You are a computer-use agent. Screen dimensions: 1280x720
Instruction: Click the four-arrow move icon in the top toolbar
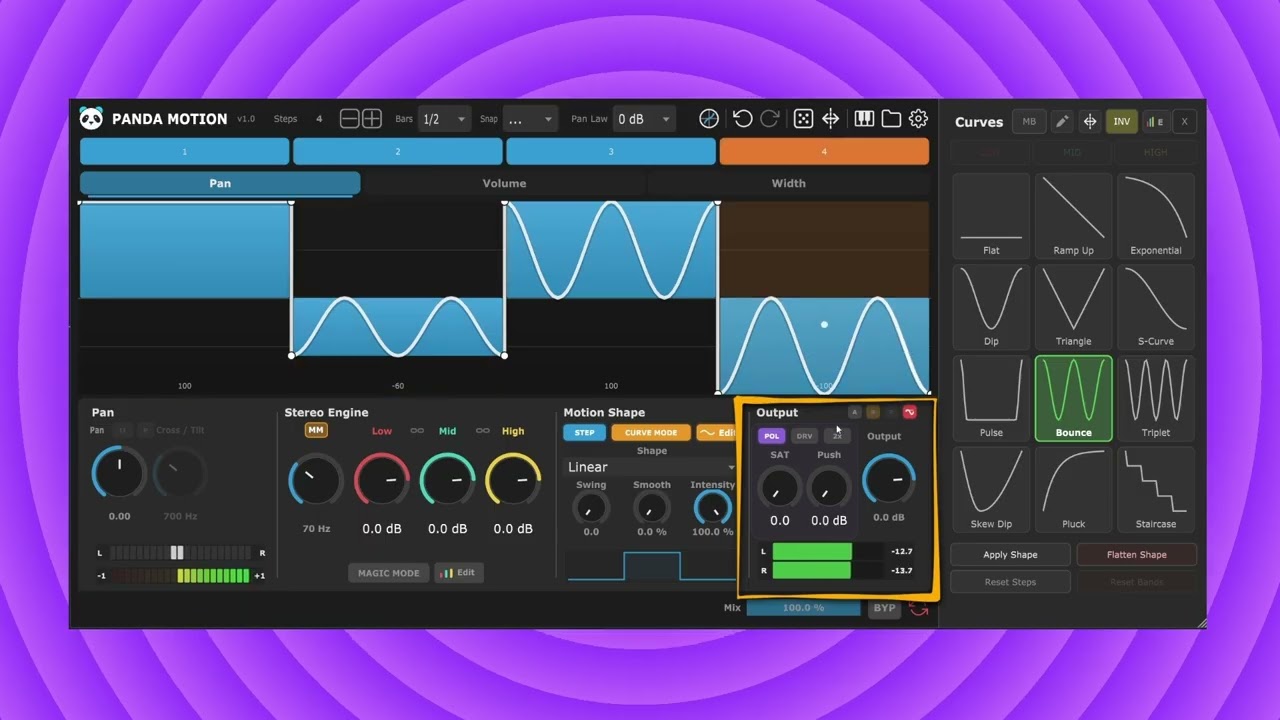click(x=831, y=119)
